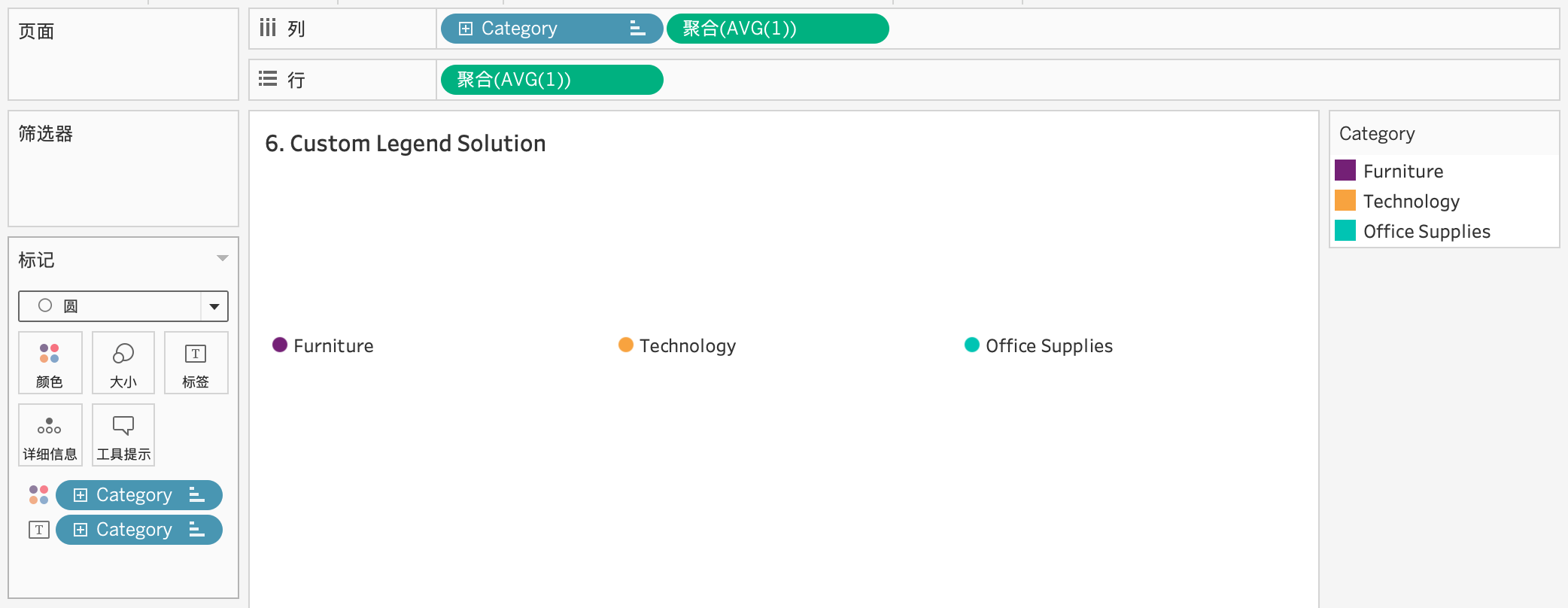Click the Color (颜色) marks card
1568x608 pixels.
(50, 363)
